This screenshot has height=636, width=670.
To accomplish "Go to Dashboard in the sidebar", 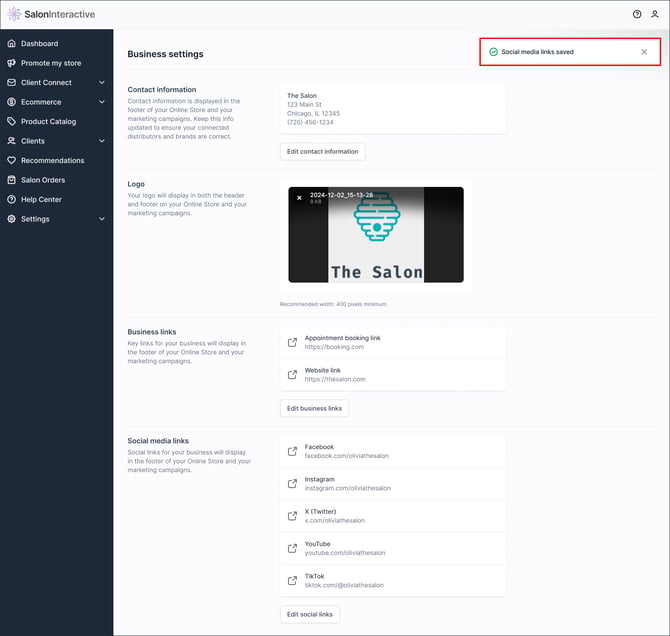I will pos(39,44).
